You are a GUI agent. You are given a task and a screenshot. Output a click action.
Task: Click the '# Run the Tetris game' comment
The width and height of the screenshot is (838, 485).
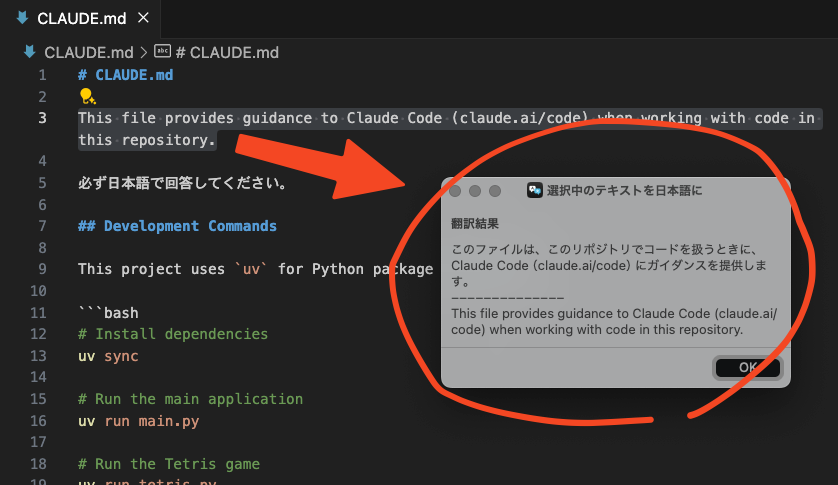169,464
